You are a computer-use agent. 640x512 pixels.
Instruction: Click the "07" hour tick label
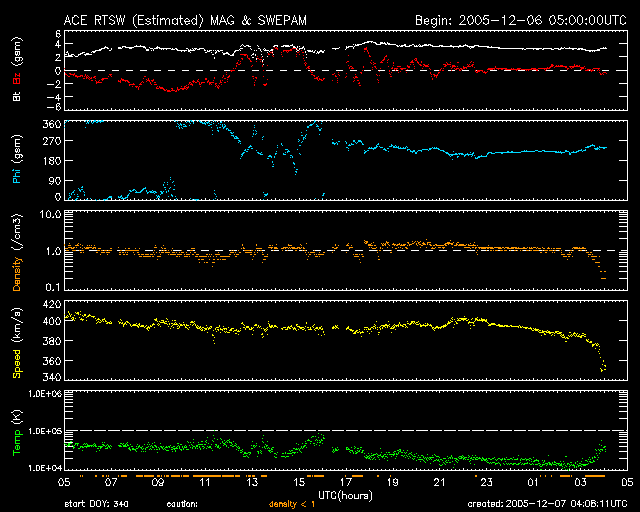coord(111,483)
